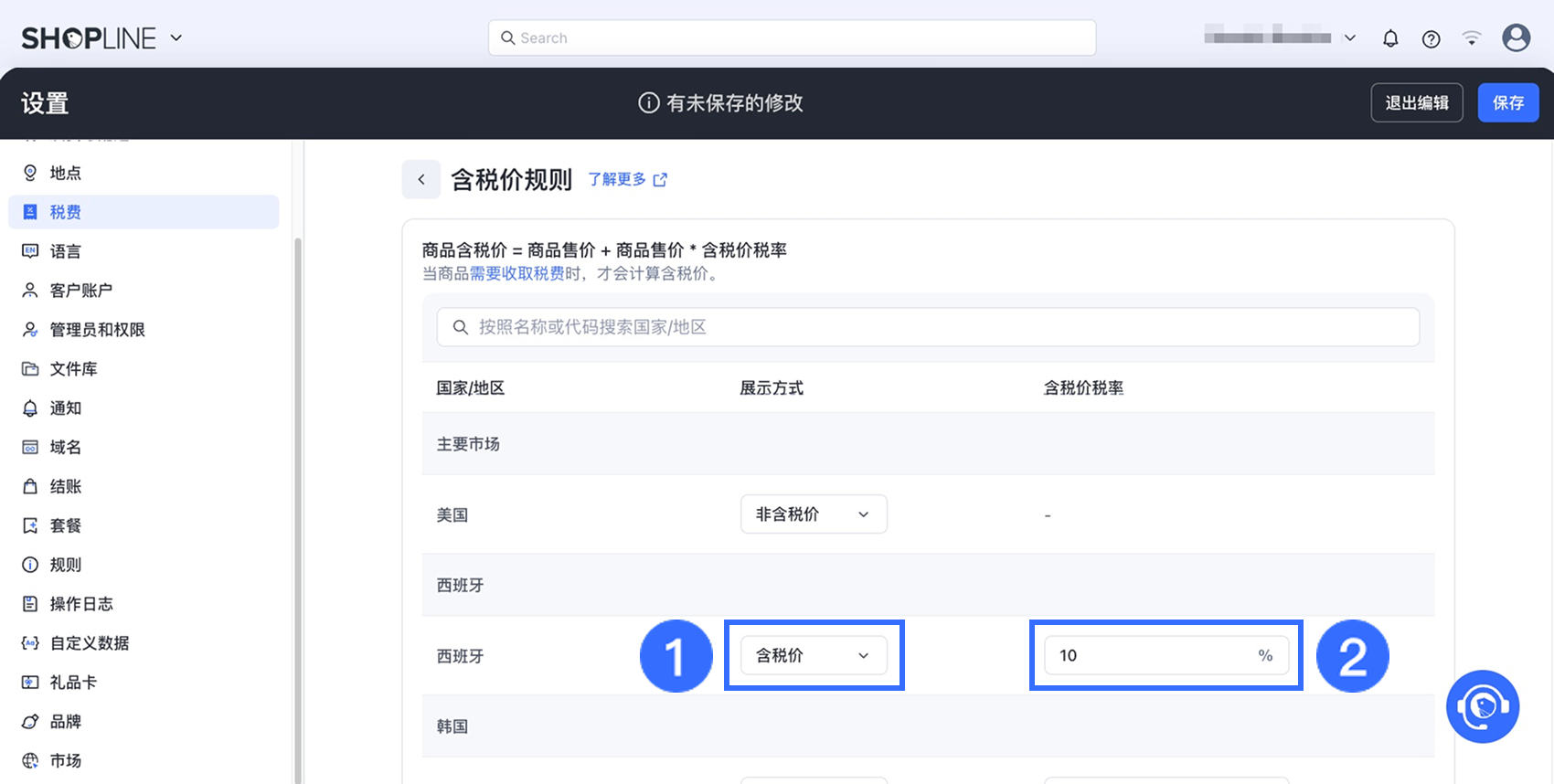Open the customer support chat bubble
This screenshot has height=784, width=1554.
point(1482,706)
